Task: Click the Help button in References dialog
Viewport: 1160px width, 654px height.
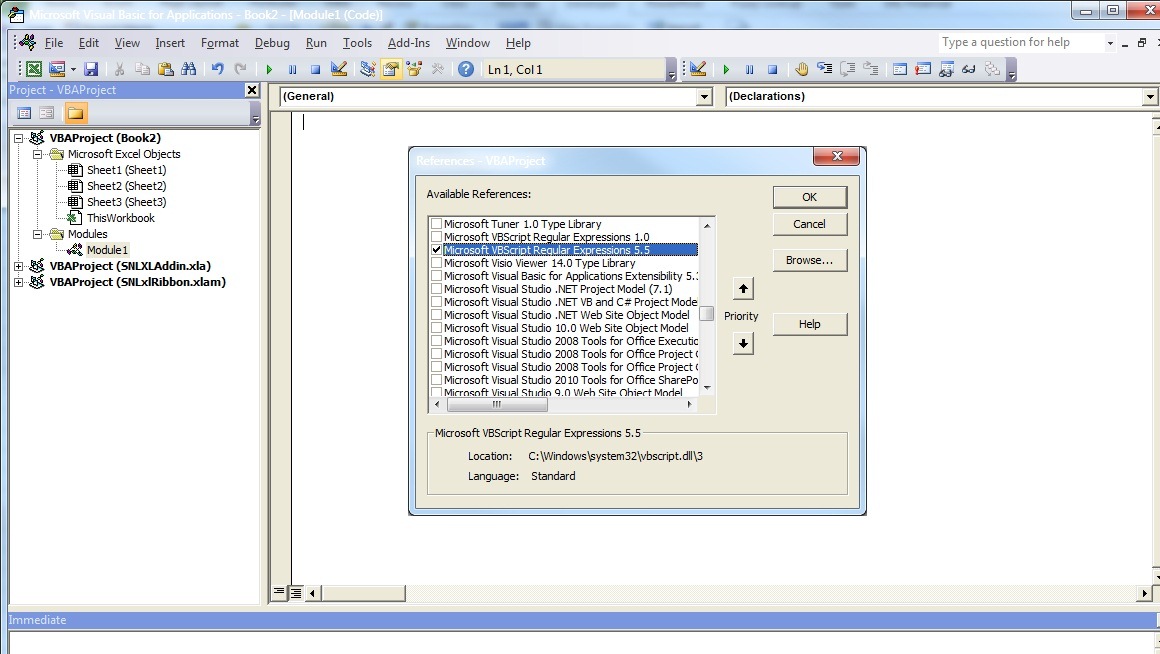Action: click(809, 324)
